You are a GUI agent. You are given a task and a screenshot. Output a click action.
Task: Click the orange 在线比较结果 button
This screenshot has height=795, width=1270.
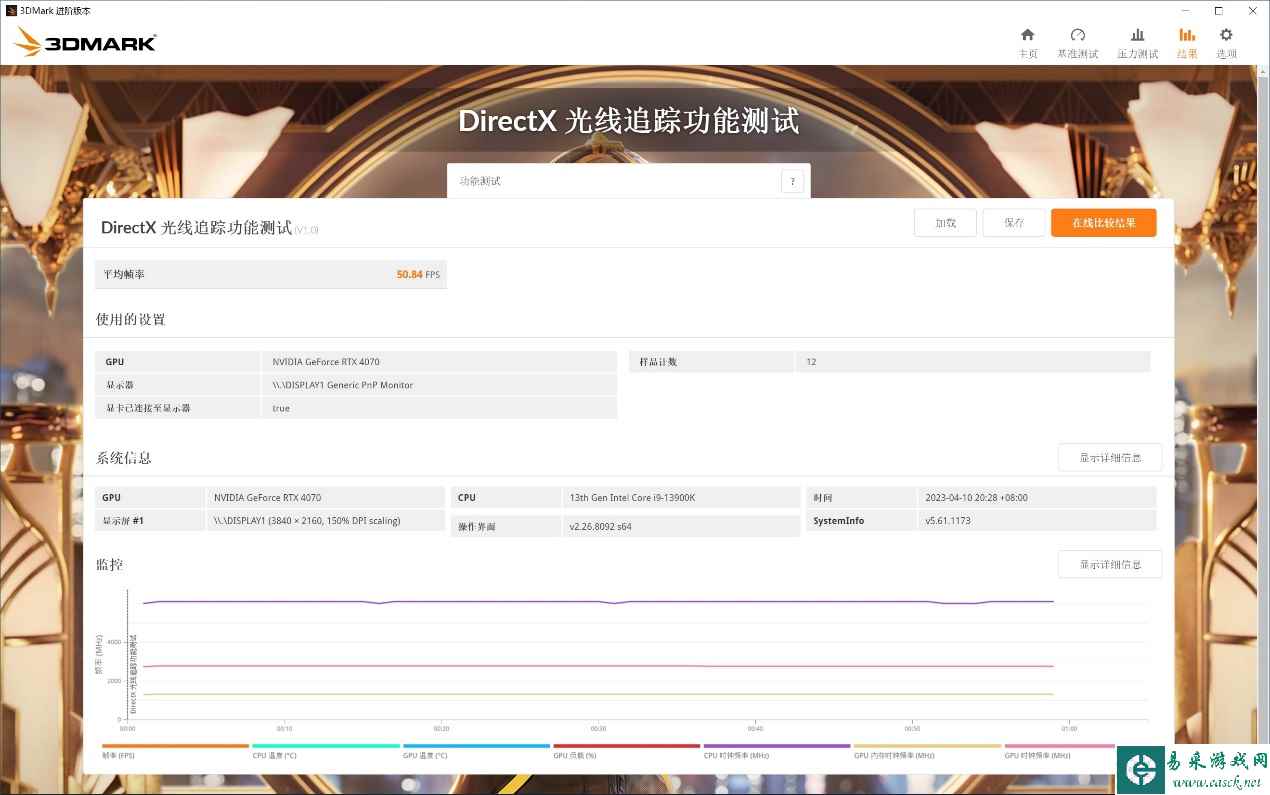(x=1104, y=223)
